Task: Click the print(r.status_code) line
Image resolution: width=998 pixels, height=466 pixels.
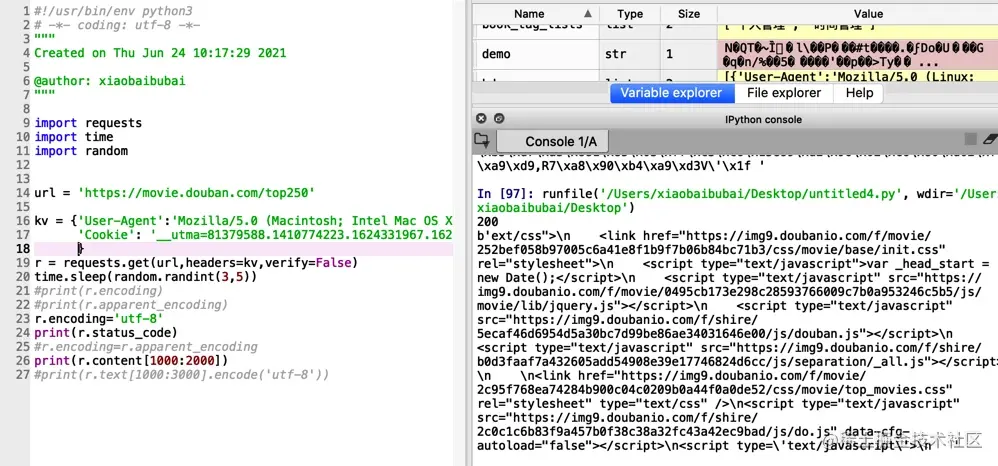Action: (106, 333)
